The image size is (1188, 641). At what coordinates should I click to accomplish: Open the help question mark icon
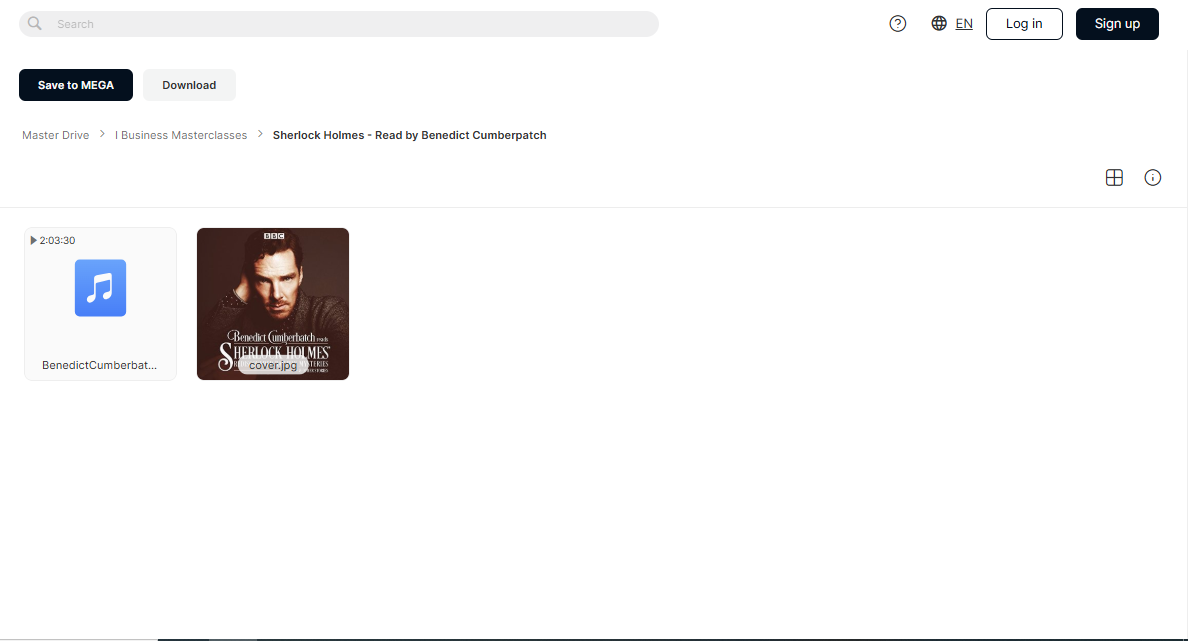[898, 23]
